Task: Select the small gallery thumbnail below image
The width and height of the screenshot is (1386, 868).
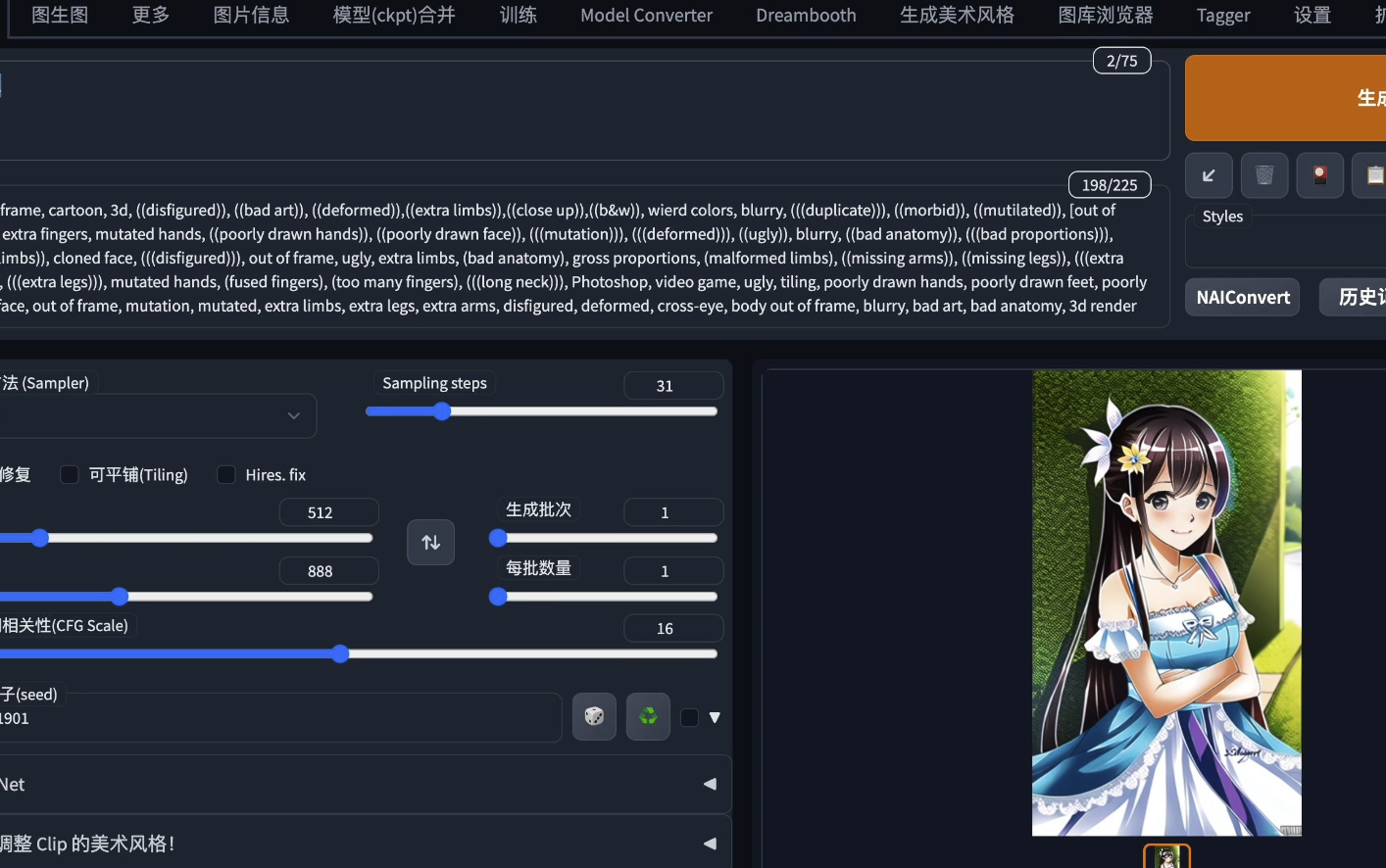Action: click(1166, 856)
